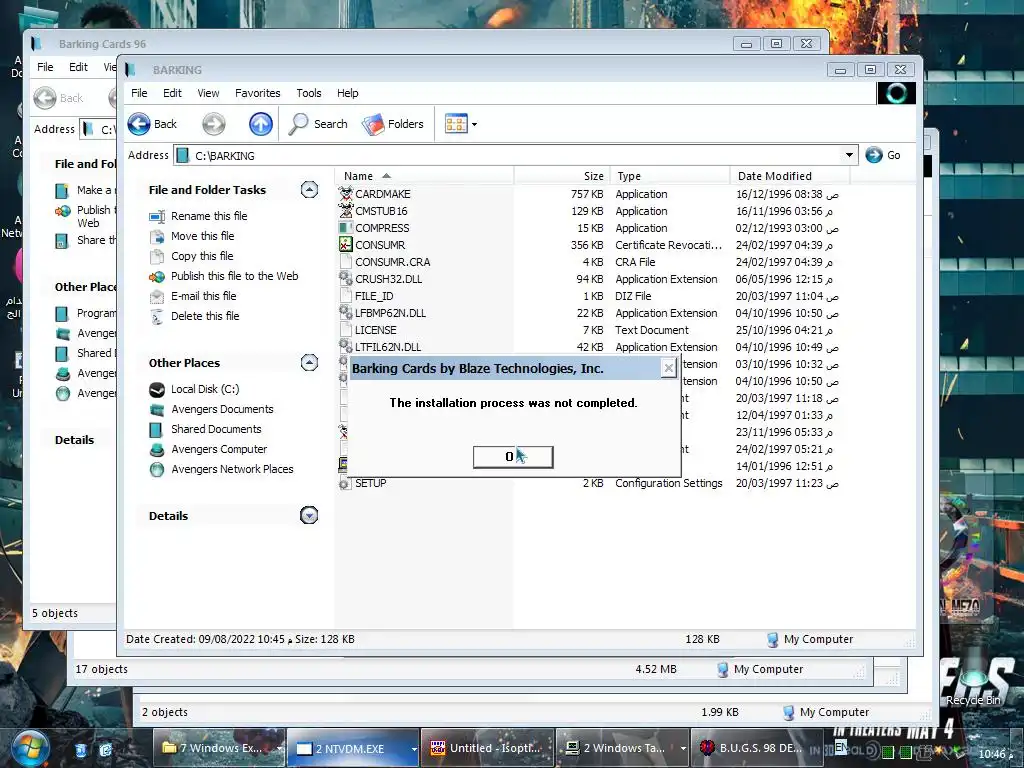Open the Tools menu
The width and height of the screenshot is (1024, 768).
[309, 93]
